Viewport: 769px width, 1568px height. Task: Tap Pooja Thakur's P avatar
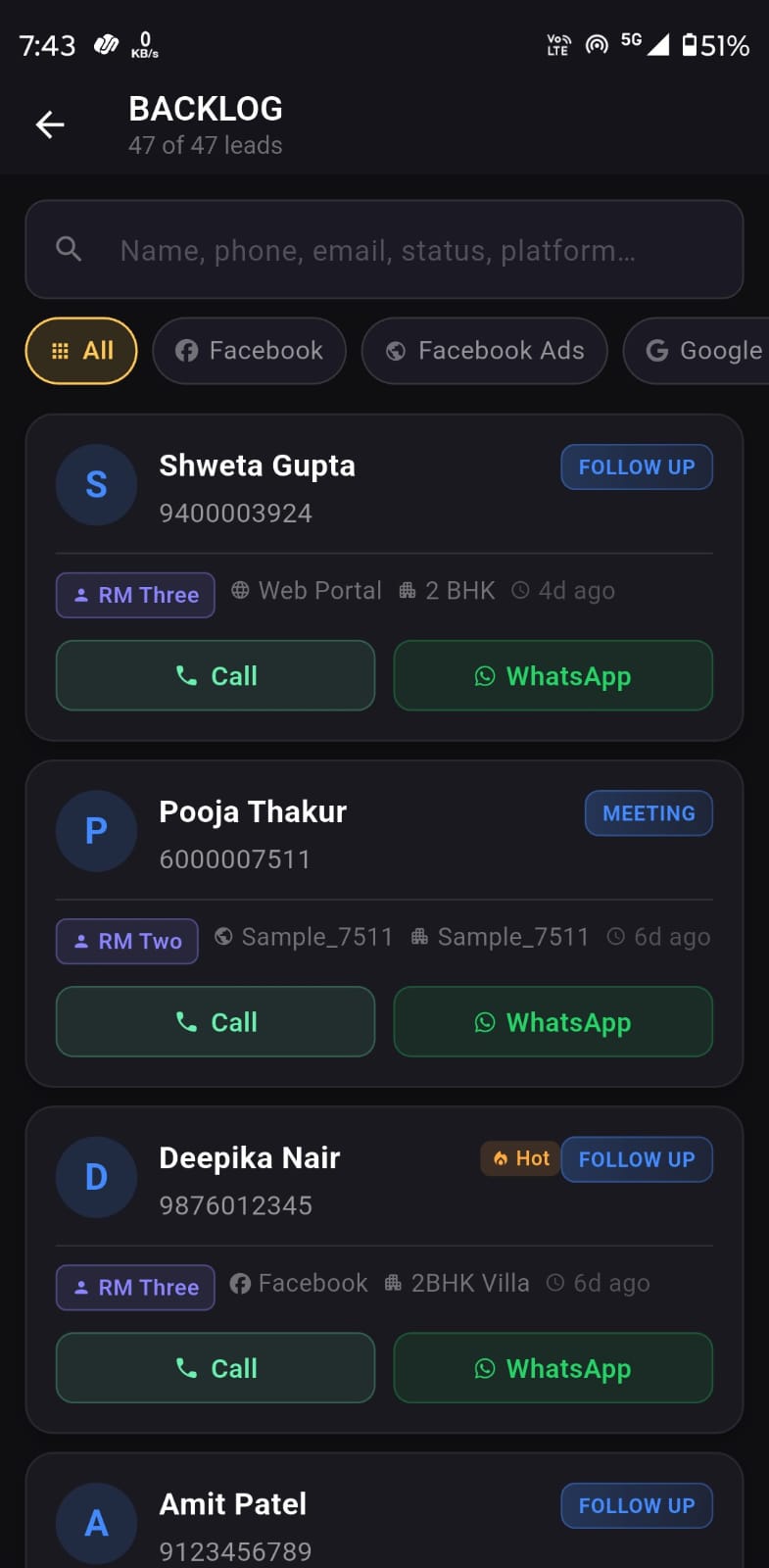click(96, 831)
